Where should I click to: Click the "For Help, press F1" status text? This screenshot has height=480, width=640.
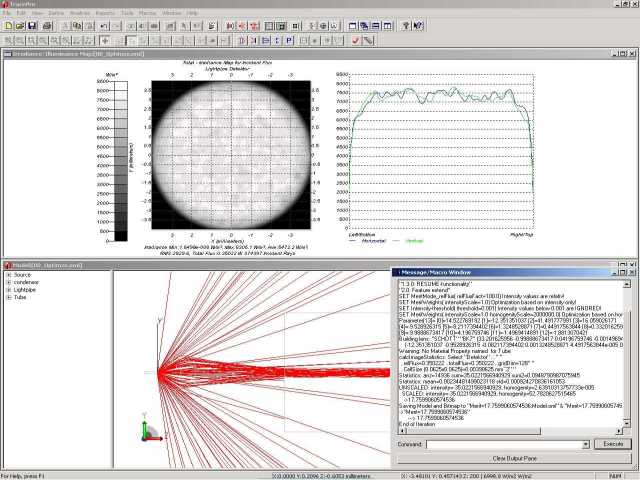(22, 476)
